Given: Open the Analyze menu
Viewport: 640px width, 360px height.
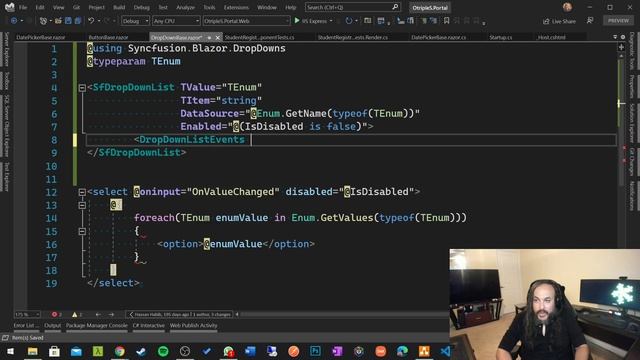Looking at the screenshot, I should pos(185,7).
